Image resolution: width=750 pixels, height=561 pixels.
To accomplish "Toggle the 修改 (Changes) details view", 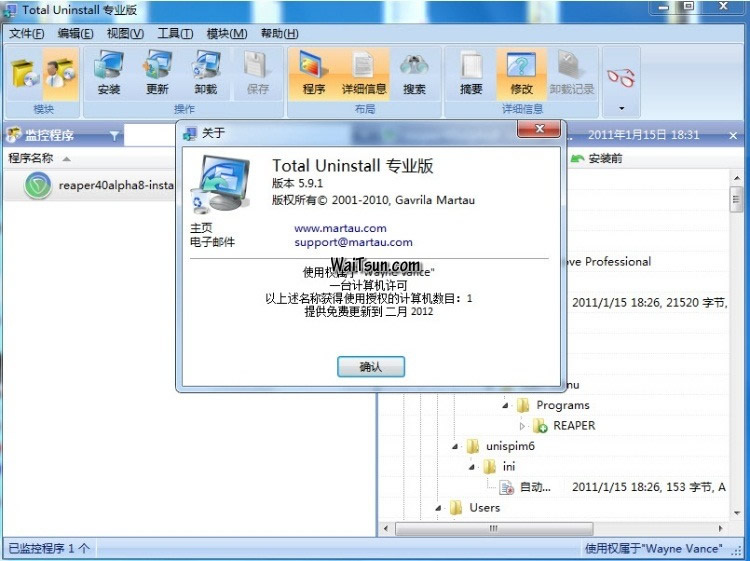I will pos(521,73).
